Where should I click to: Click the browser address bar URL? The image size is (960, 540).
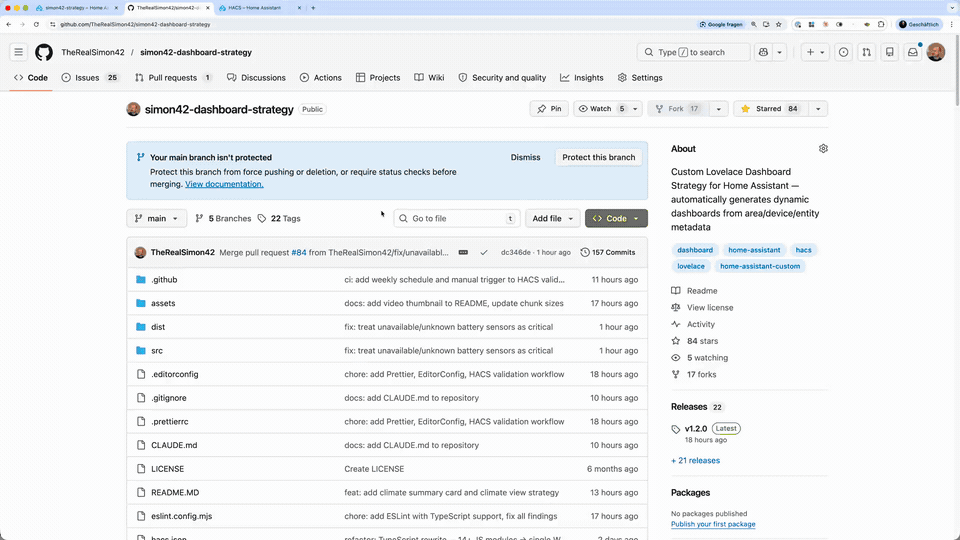pyautogui.click(x=135, y=24)
